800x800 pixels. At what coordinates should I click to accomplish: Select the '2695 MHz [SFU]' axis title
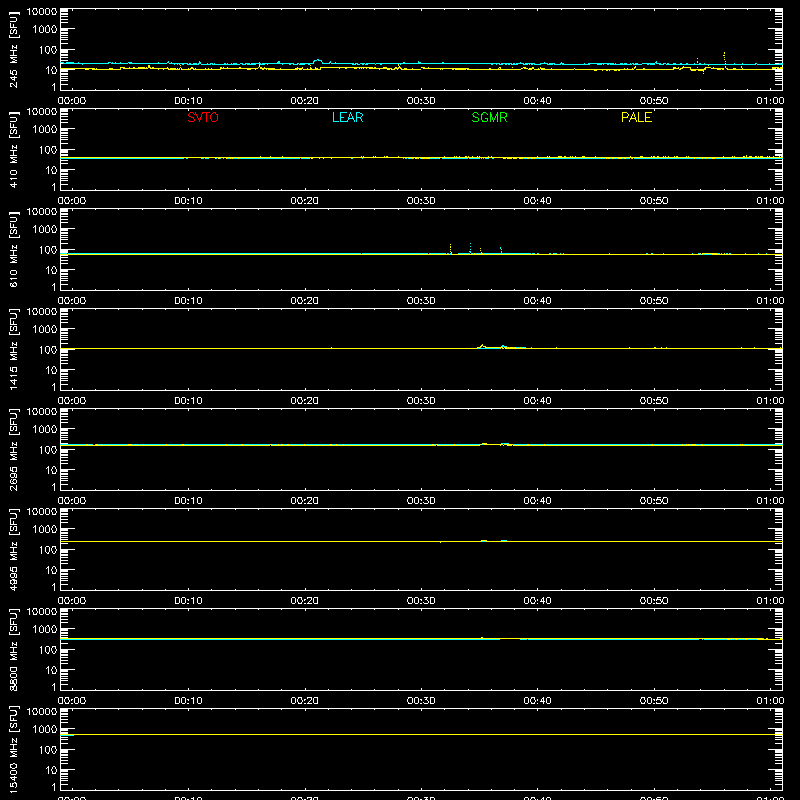[14, 449]
